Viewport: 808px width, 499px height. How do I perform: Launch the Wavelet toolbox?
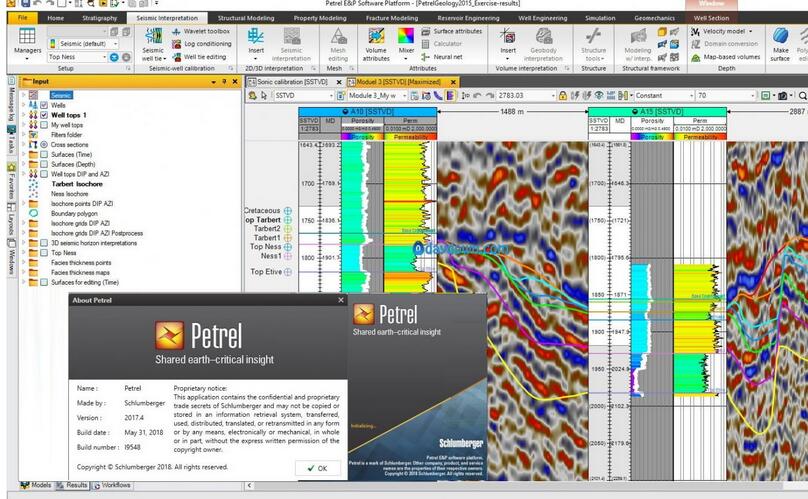(201, 31)
